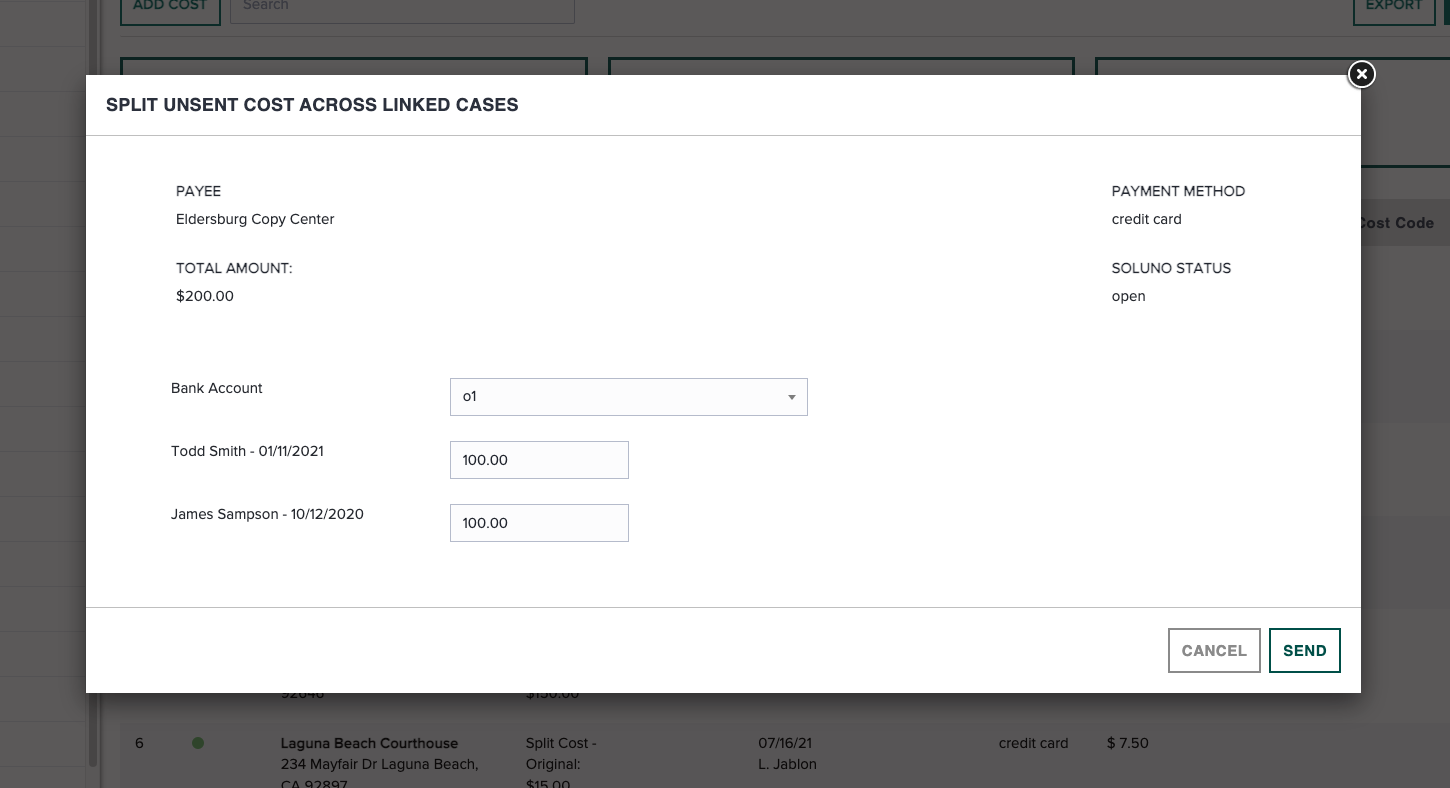Cancel the split cost dialog
This screenshot has height=788, width=1450.
(1214, 650)
